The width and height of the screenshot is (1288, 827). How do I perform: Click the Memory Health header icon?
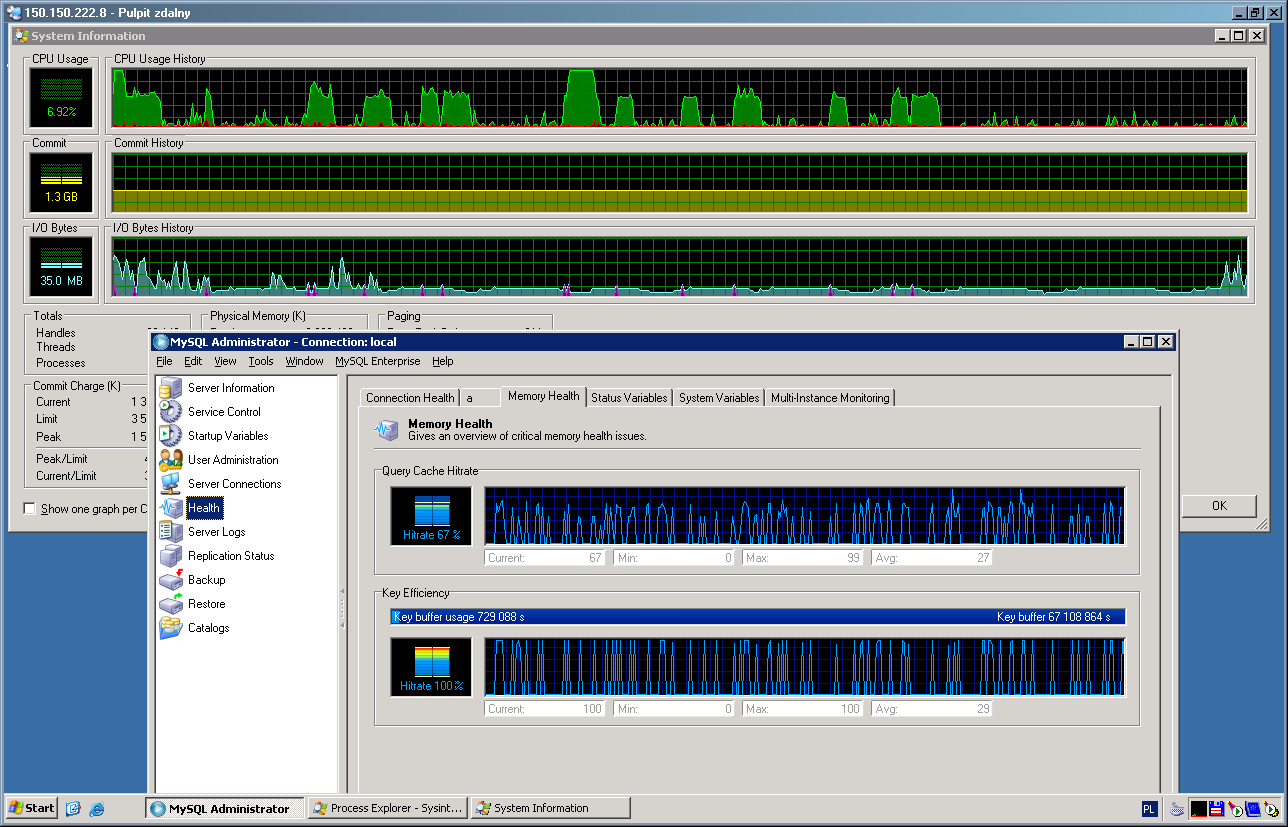[x=386, y=430]
